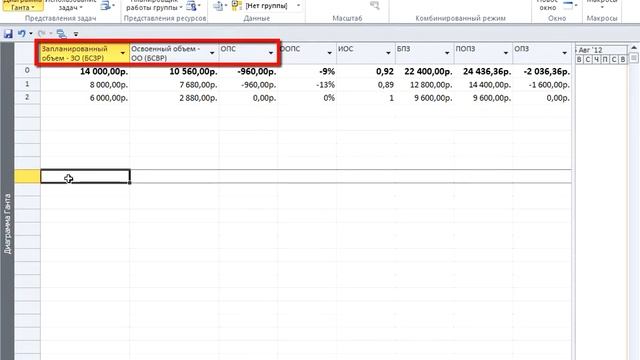
Task: Open filter arrow on Запланированный объем column
Action: pyautogui.click(x=122, y=53)
